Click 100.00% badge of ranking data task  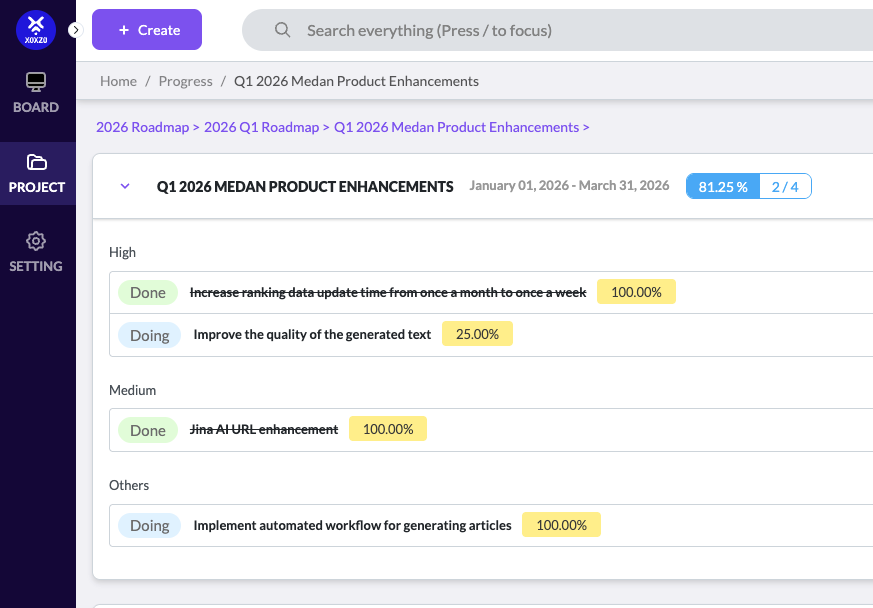point(636,292)
